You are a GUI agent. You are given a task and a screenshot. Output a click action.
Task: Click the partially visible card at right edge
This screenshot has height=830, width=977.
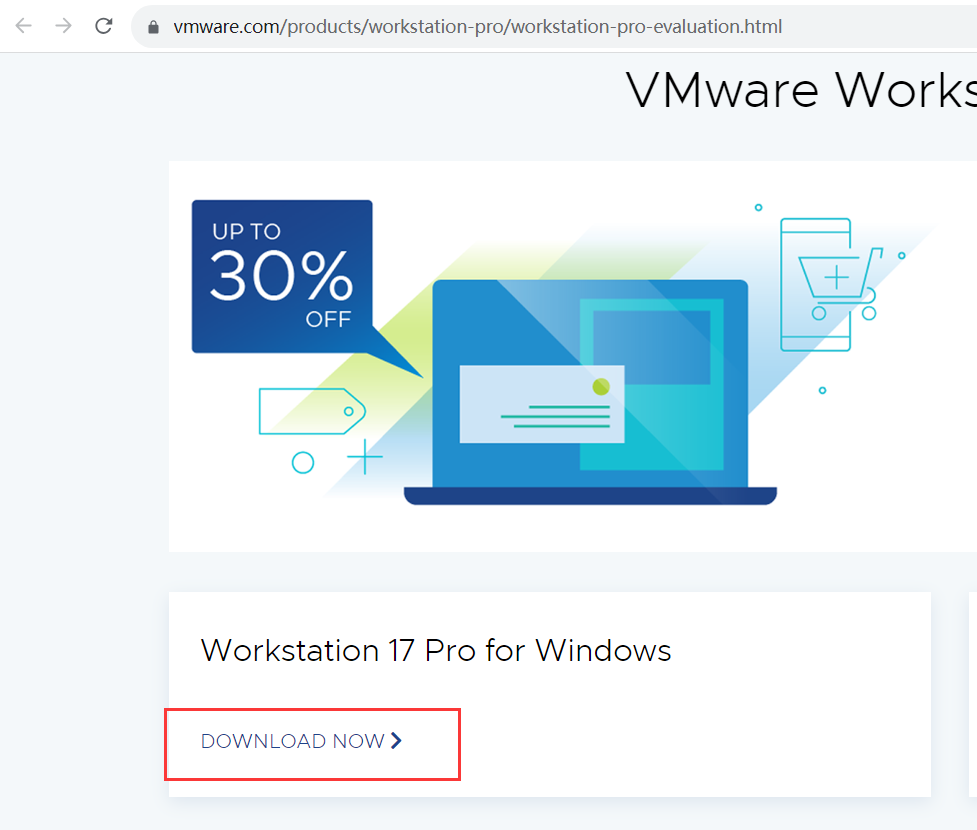coord(973,694)
